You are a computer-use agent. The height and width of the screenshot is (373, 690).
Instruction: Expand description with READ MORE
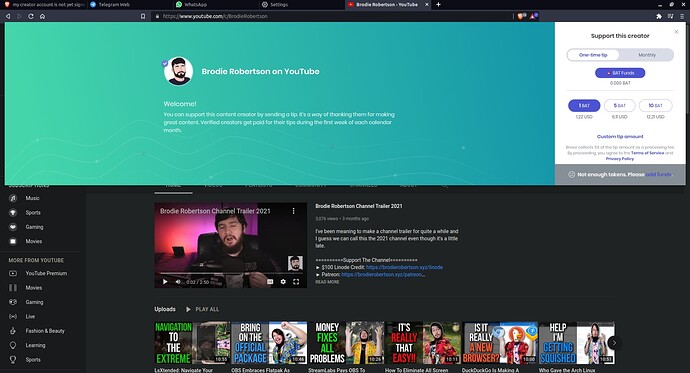[327, 282]
